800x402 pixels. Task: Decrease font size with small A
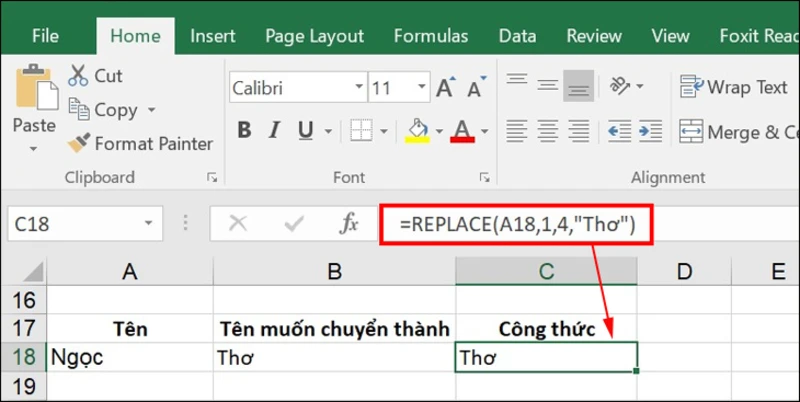pyautogui.click(x=477, y=88)
